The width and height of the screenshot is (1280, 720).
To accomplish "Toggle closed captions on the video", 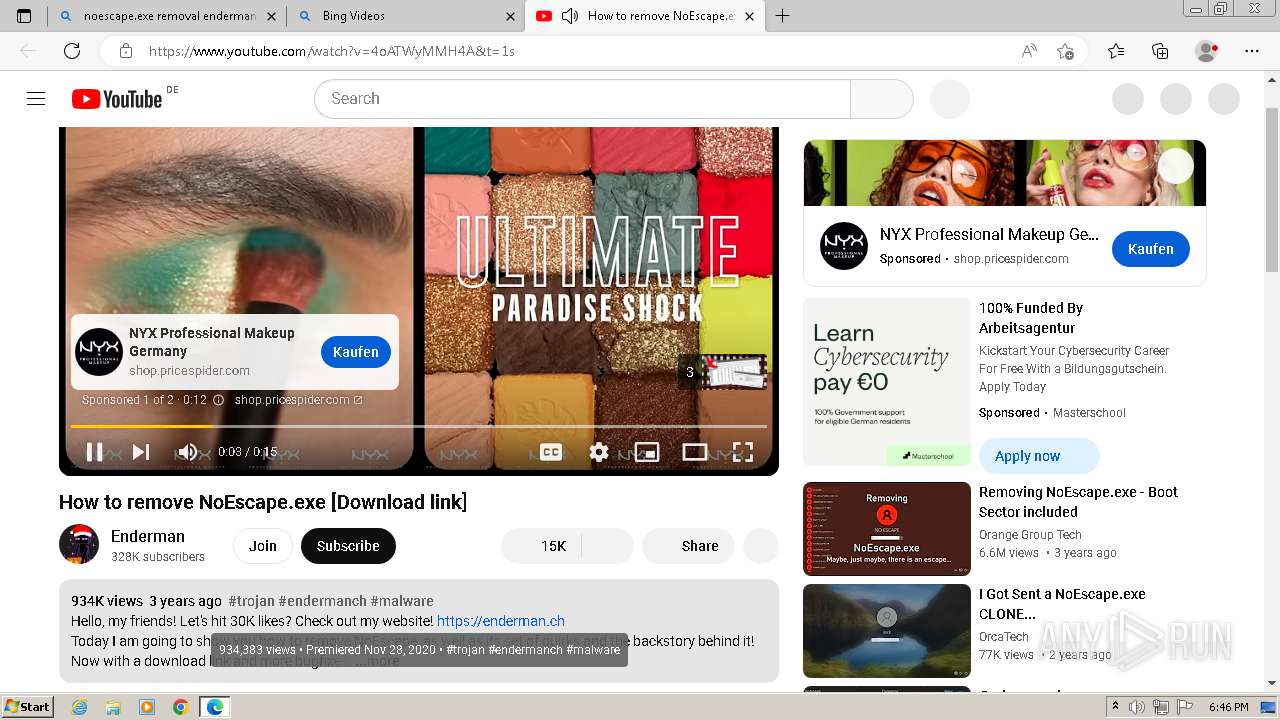I will click(x=551, y=452).
